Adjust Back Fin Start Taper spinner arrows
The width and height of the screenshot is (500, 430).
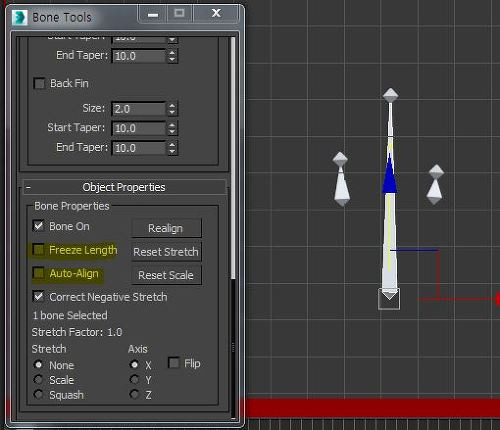(x=172, y=128)
